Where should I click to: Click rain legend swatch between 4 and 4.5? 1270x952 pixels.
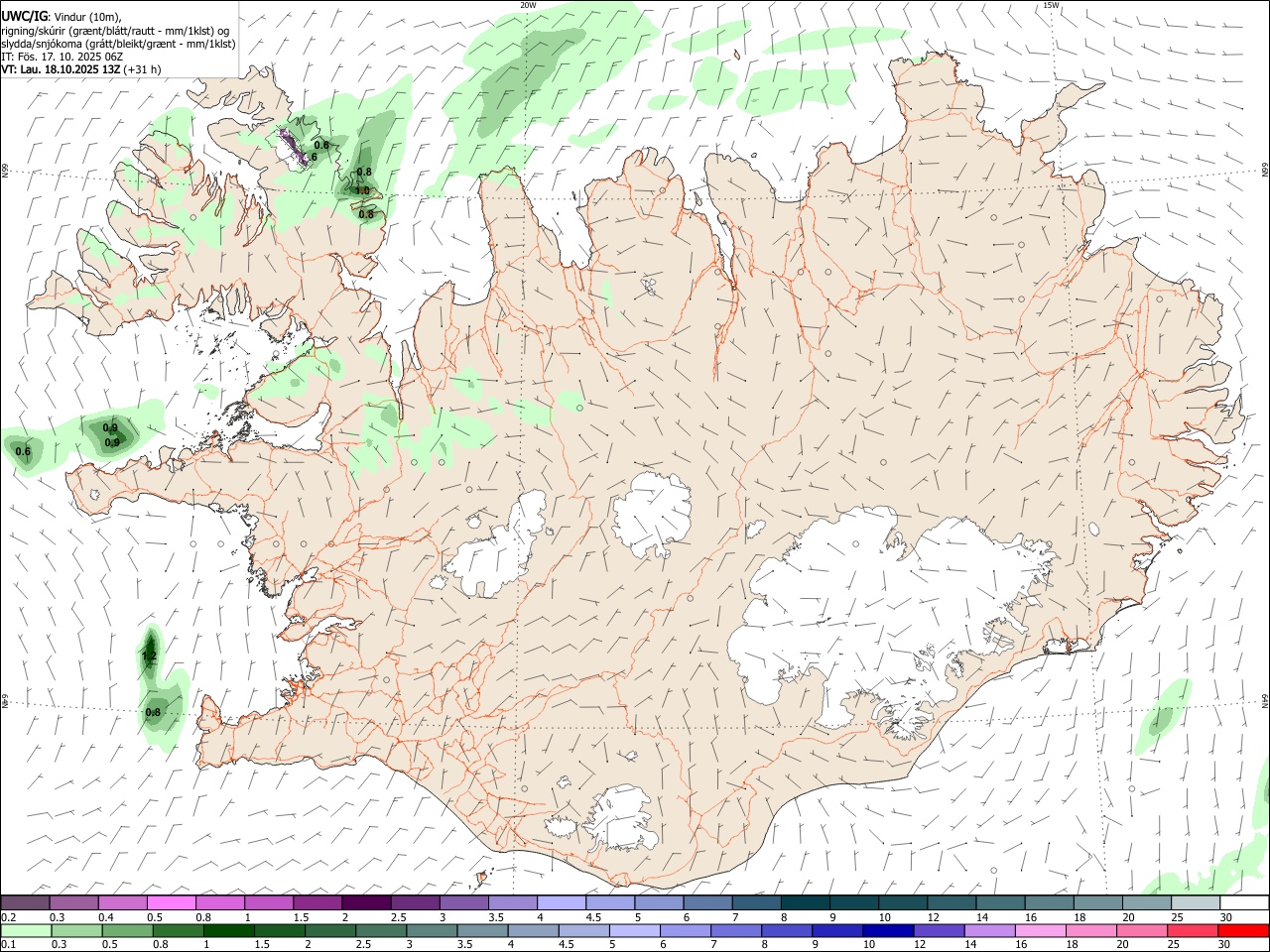pyautogui.click(x=533, y=931)
